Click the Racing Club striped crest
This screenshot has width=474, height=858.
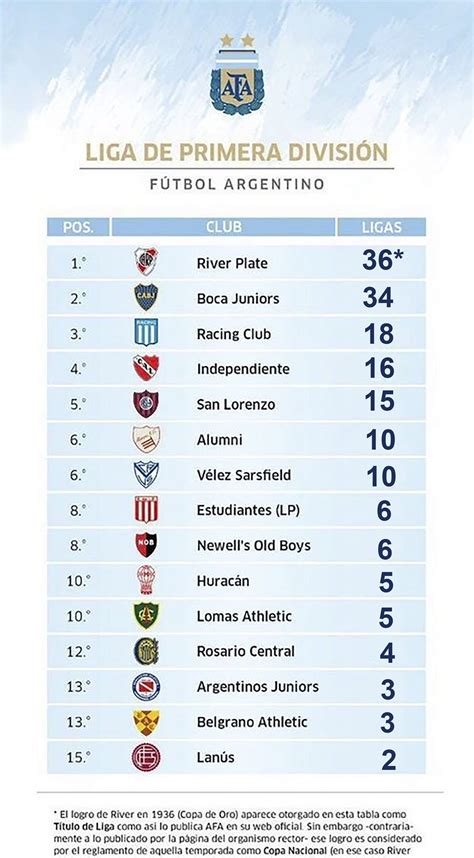146,332
